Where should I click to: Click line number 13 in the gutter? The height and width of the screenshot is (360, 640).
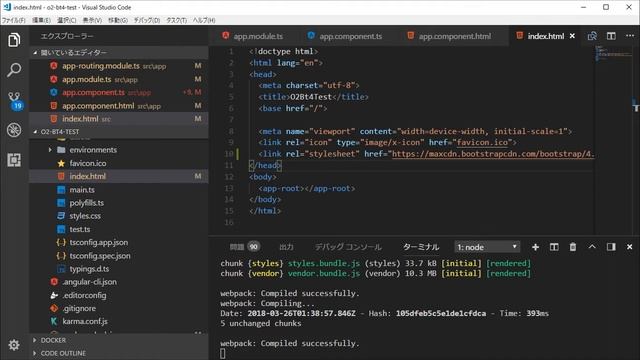229,188
